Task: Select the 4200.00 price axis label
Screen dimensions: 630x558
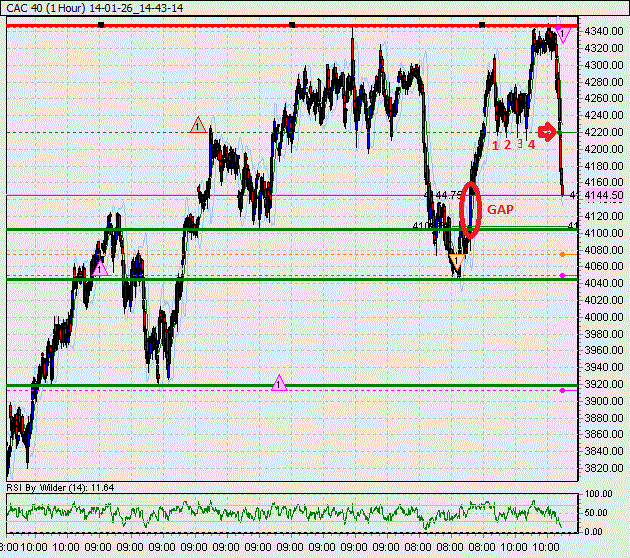Action: click(x=604, y=149)
